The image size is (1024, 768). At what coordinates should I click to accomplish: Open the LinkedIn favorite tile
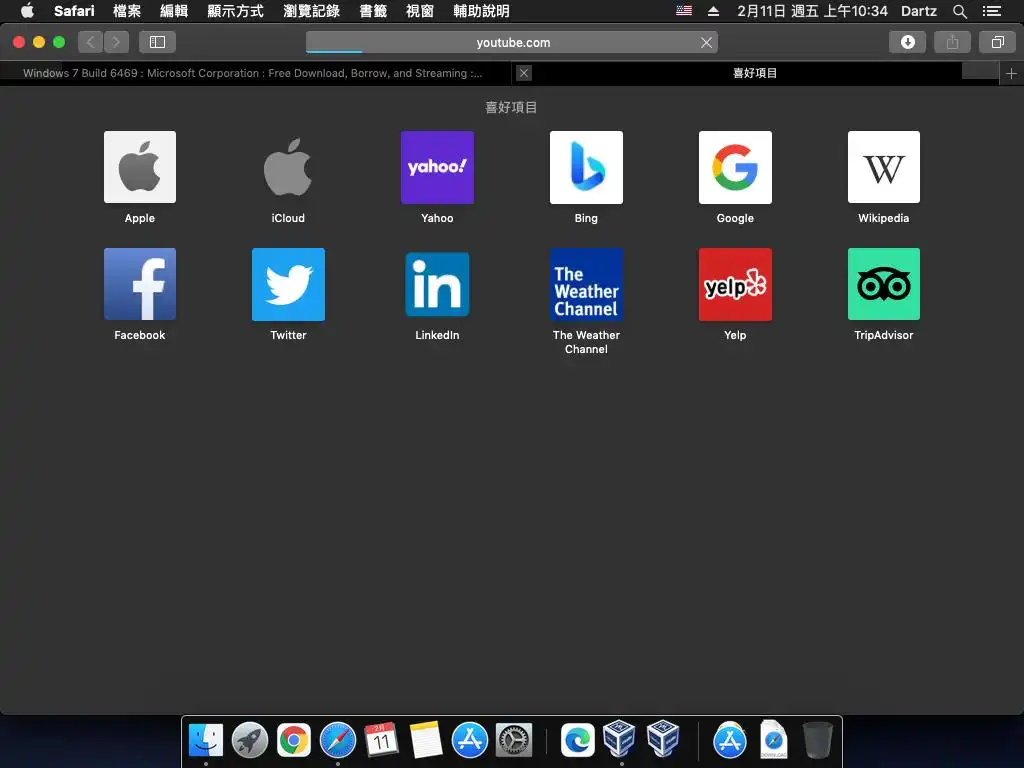[437, 284]
